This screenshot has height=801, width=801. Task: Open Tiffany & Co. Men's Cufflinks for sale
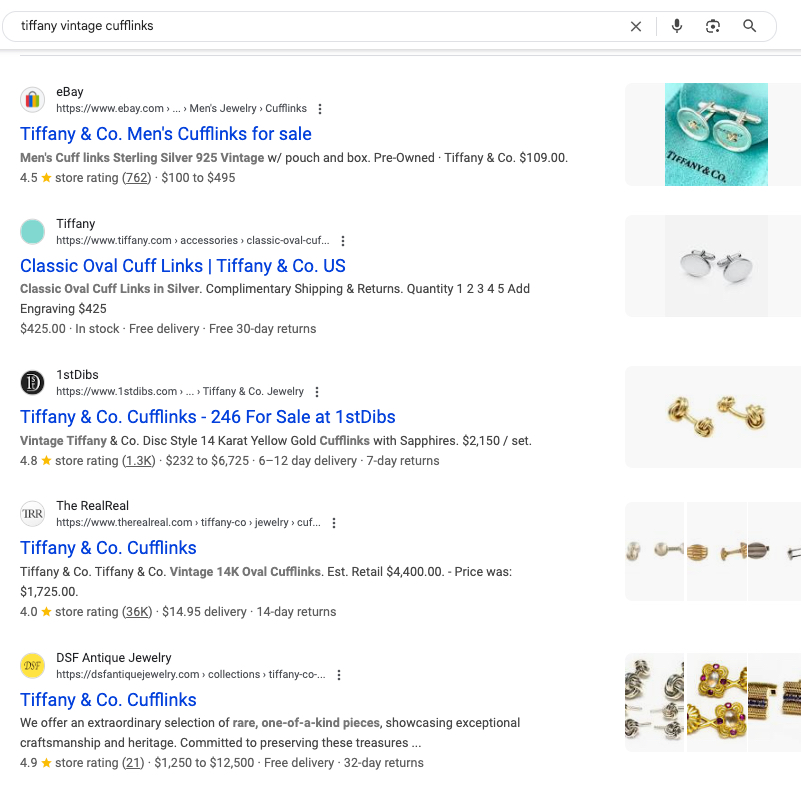[x=166, y=134]
